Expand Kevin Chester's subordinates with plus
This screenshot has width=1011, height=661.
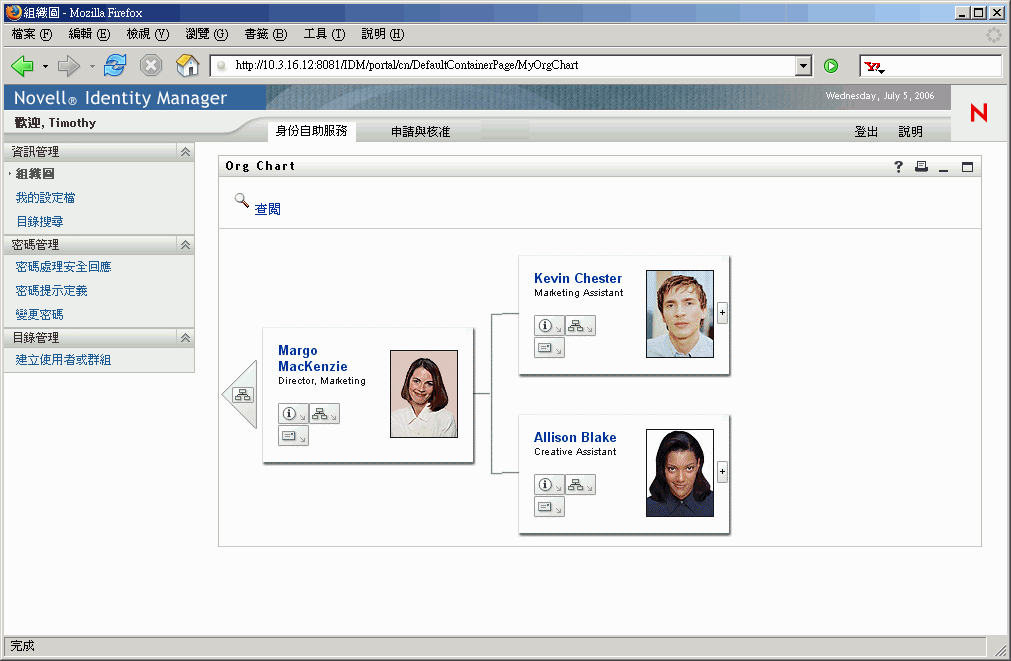pyautogui.click(x=722, y=313)
